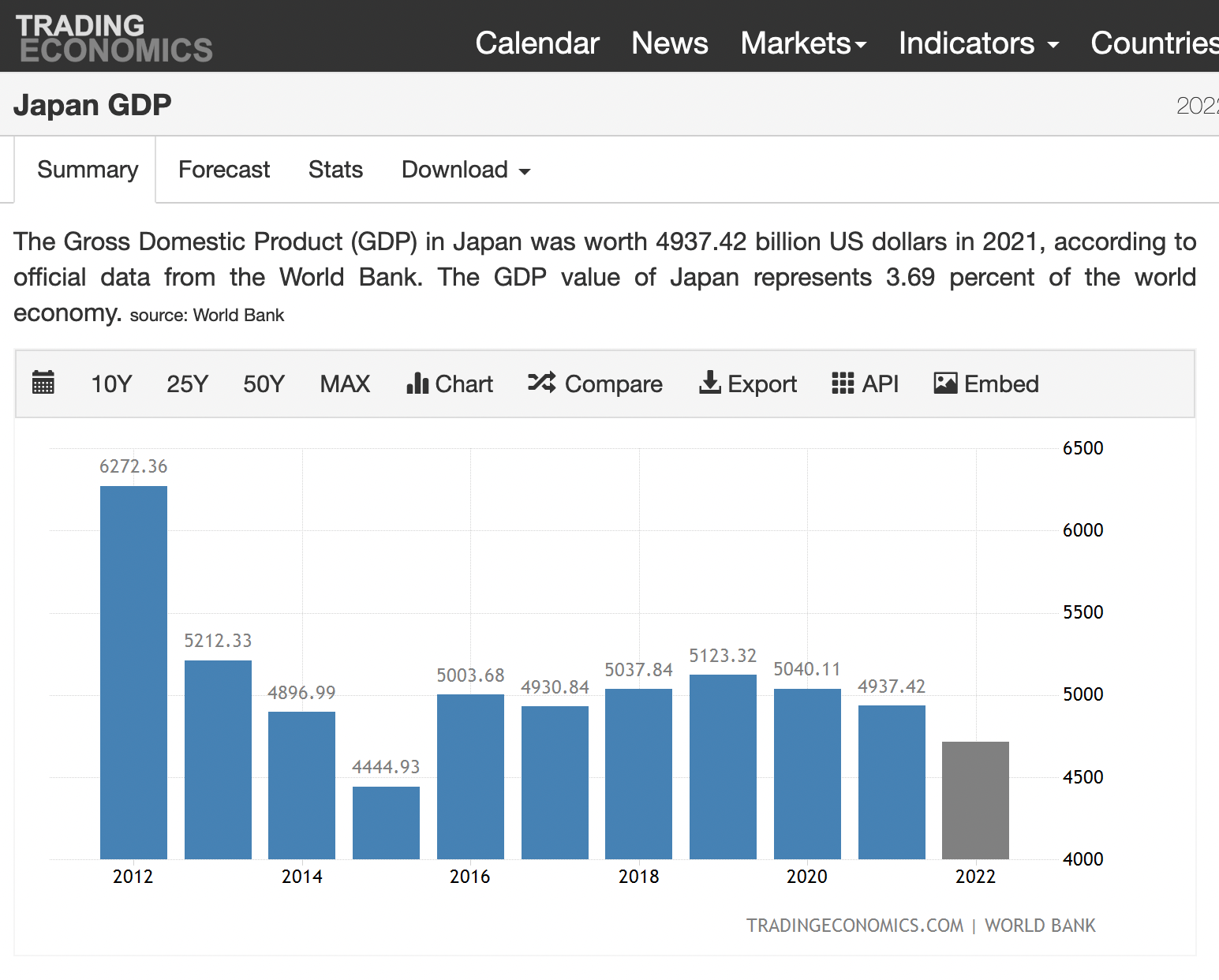Click the Japan GDP page heading
The image size is (1219, 980).
pos(92,105)
